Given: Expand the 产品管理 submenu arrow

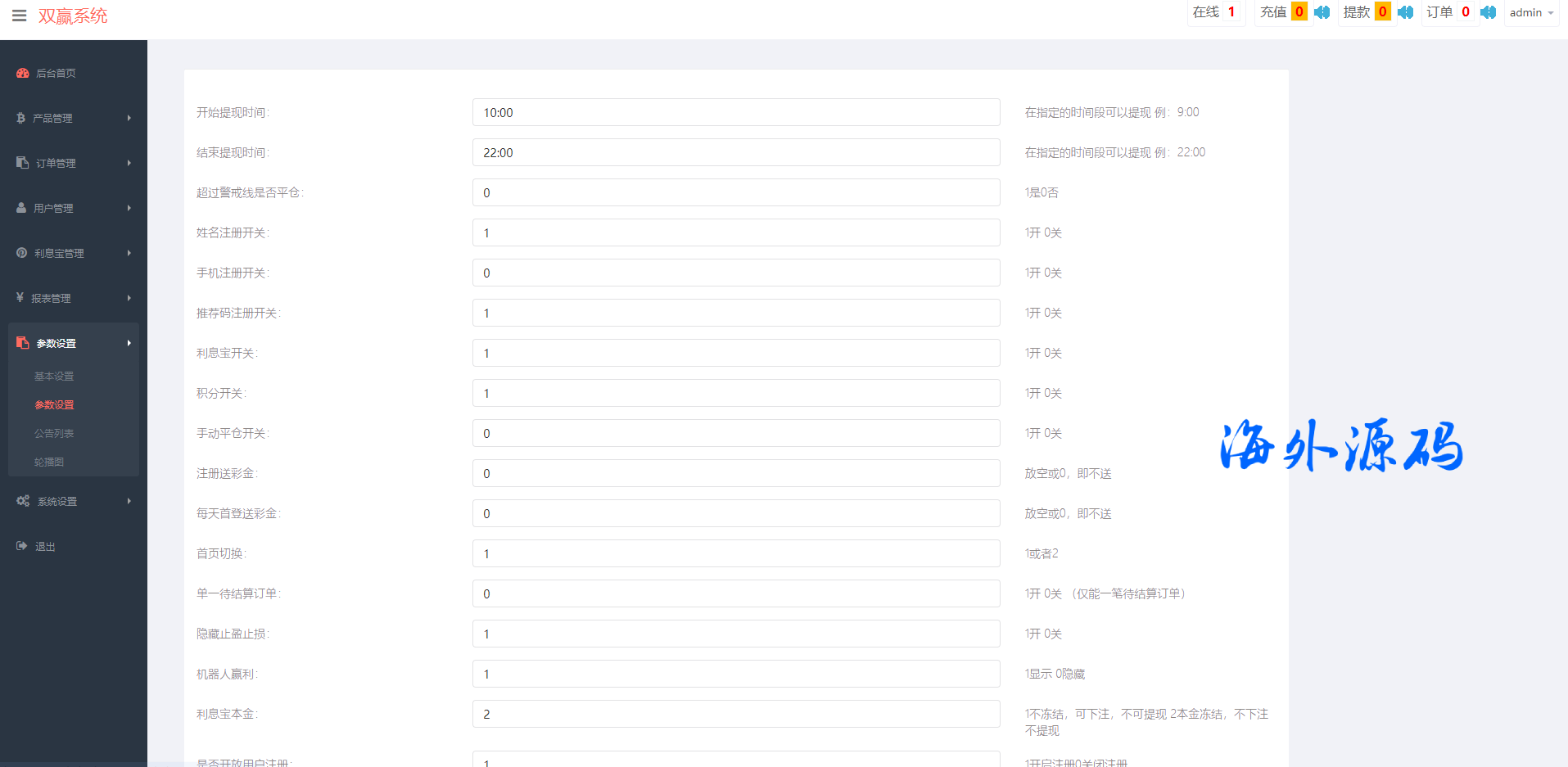Looking at the screenshot, I should [129, 118].
